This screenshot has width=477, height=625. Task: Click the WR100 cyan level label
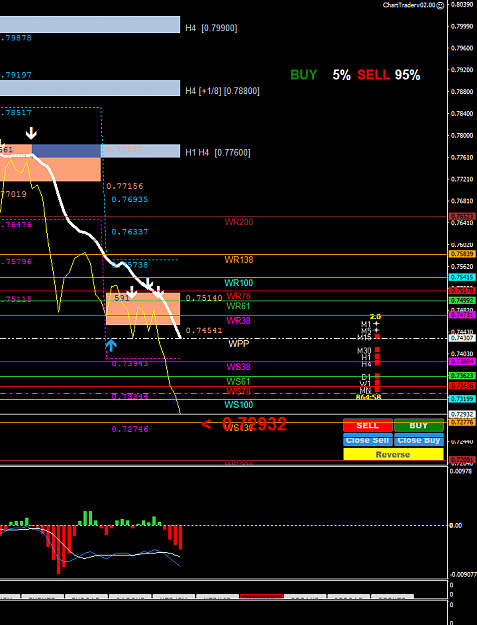239,283
